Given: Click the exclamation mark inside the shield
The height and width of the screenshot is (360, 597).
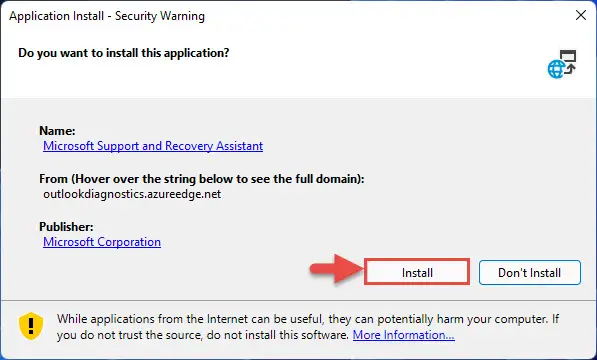Looking at the screenshot, I should tap(31, 325).
